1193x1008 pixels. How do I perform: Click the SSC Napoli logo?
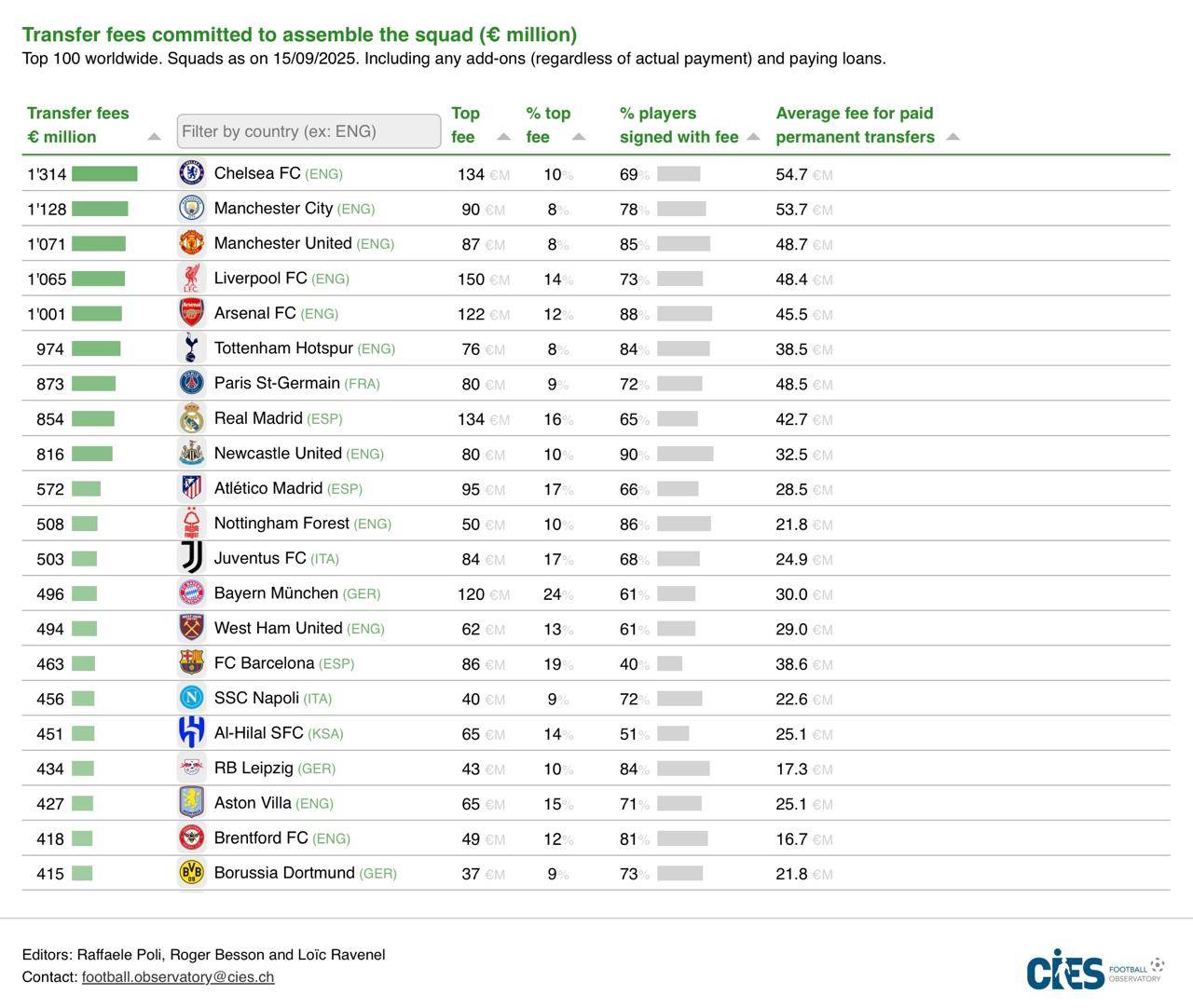[191, 697]
